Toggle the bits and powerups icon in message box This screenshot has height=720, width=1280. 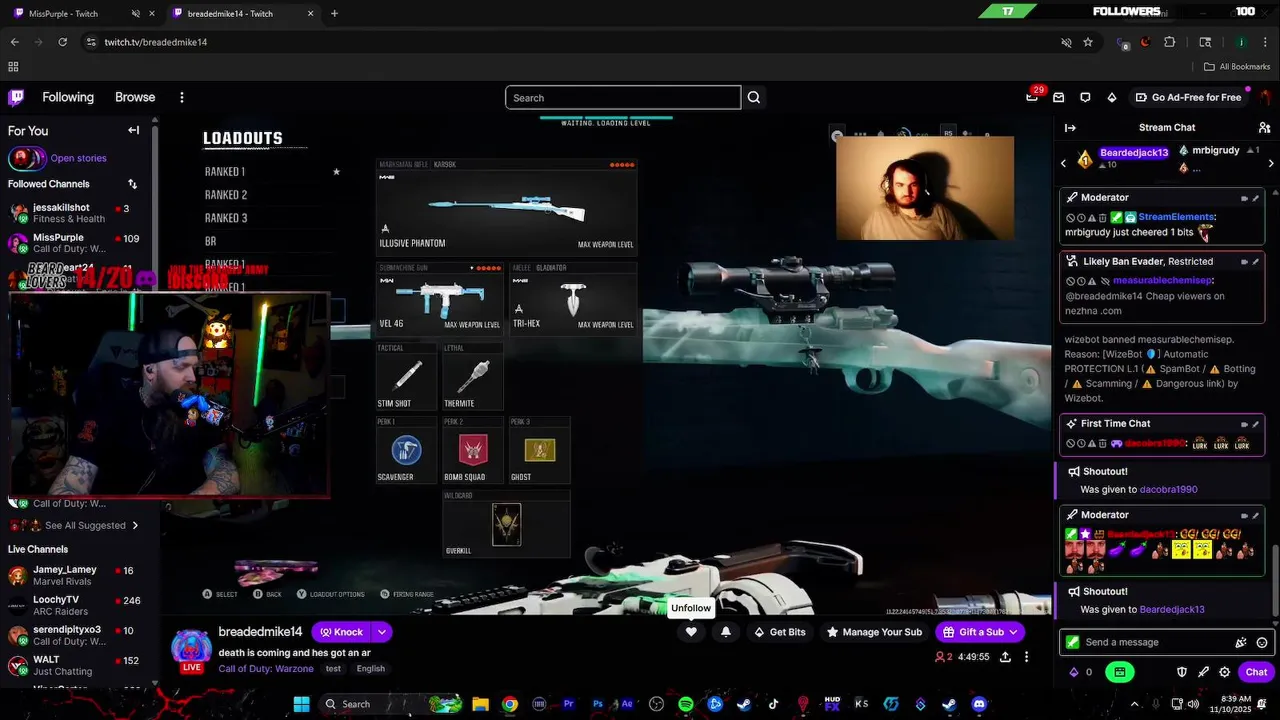(x=1241, y=642)
